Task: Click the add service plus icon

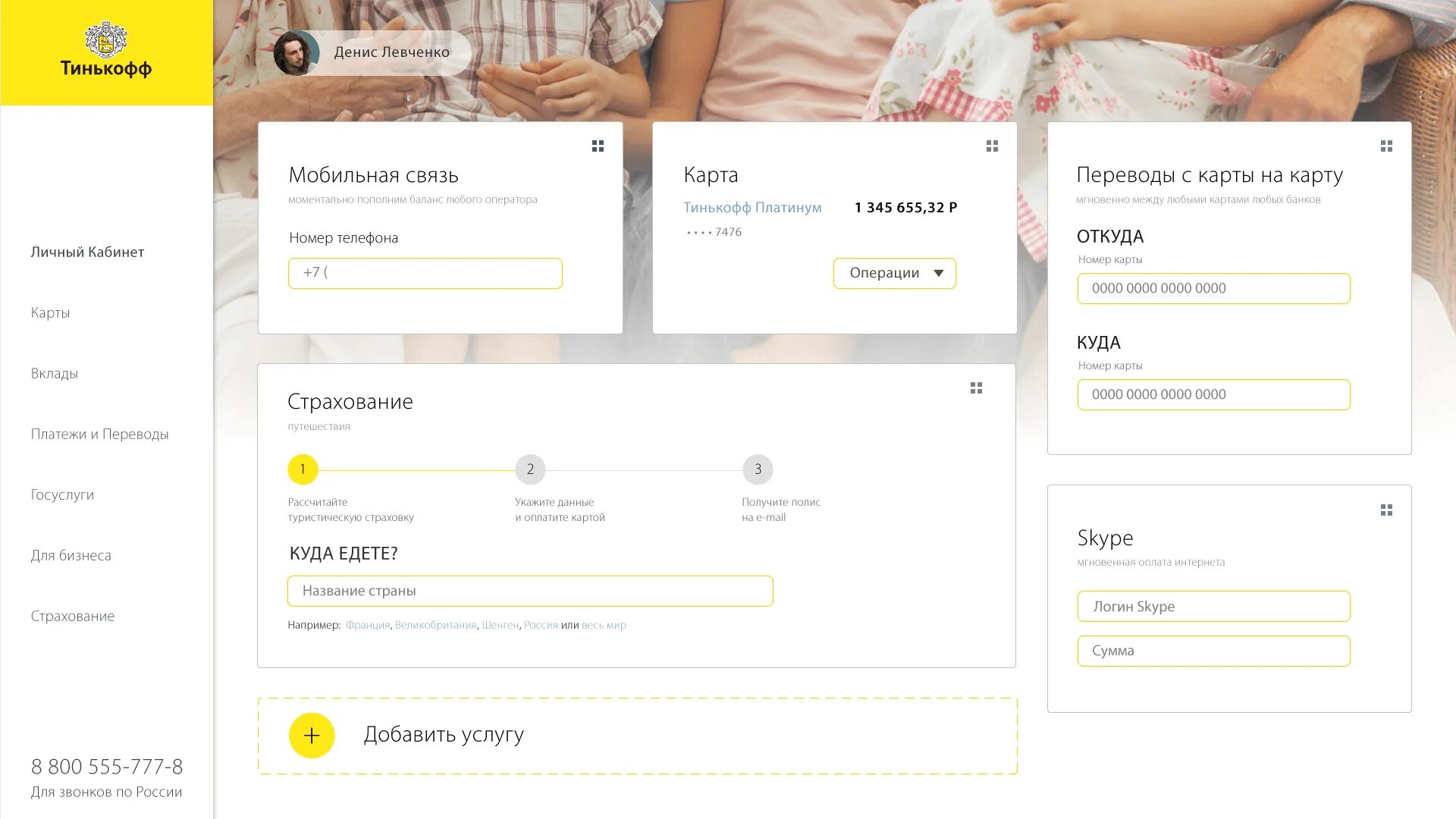Action: pyautogui.click(x=310, y=735)
